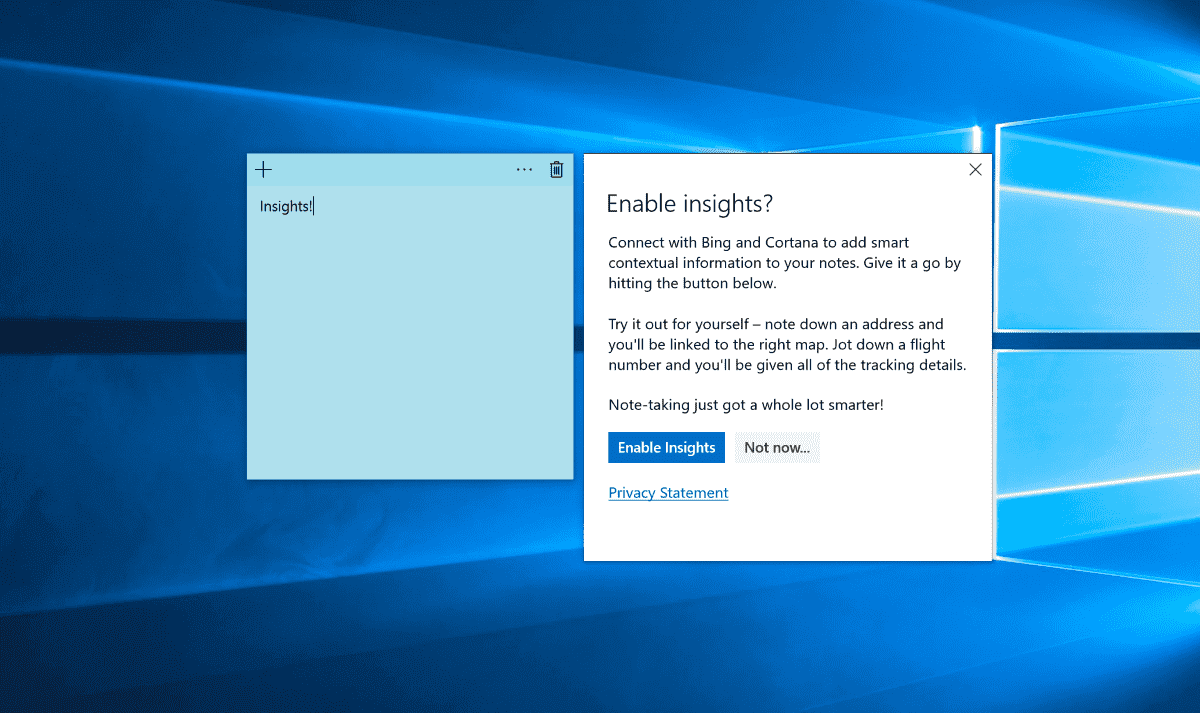This screenshot has width=1200, height=713.
Task: Click the "Enable insights?" heading
Action: point(690,204)
